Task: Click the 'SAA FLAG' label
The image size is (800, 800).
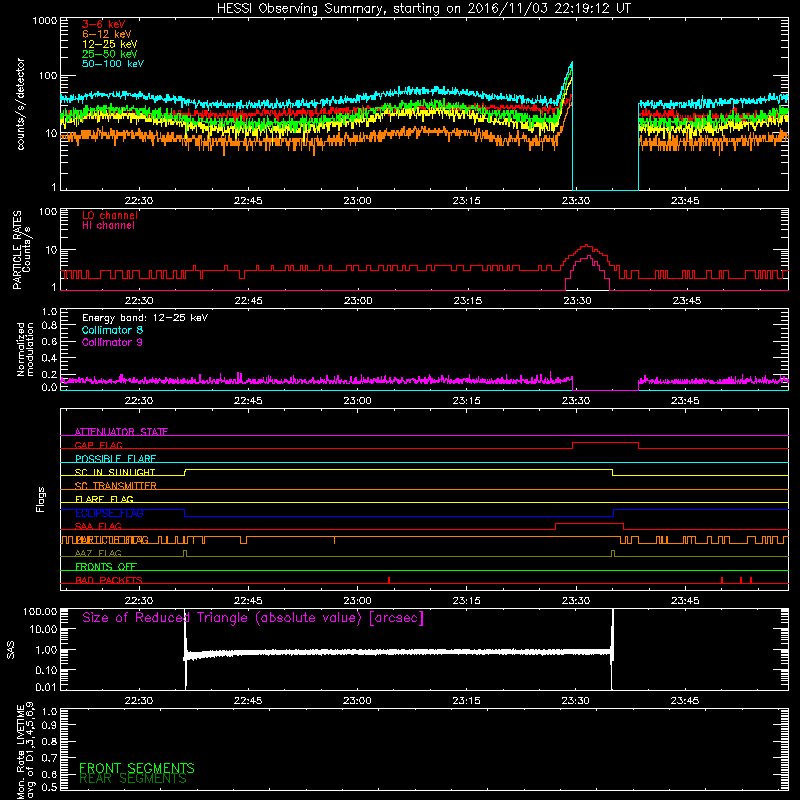Action: (98, 526)
